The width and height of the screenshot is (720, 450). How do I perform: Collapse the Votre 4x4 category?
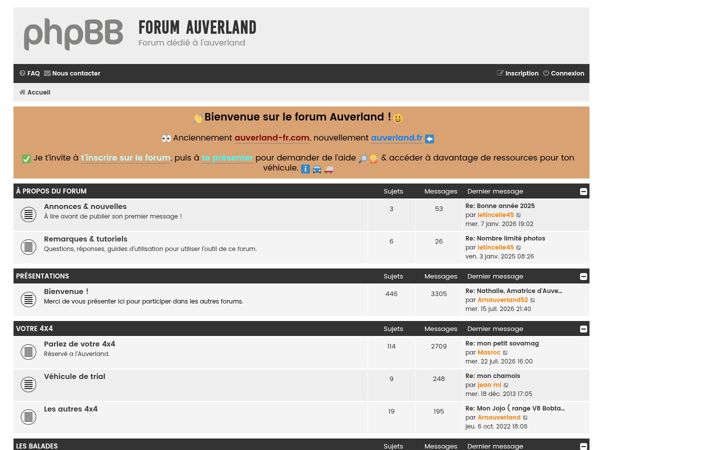pyautogui.click(x=583, y=329)
